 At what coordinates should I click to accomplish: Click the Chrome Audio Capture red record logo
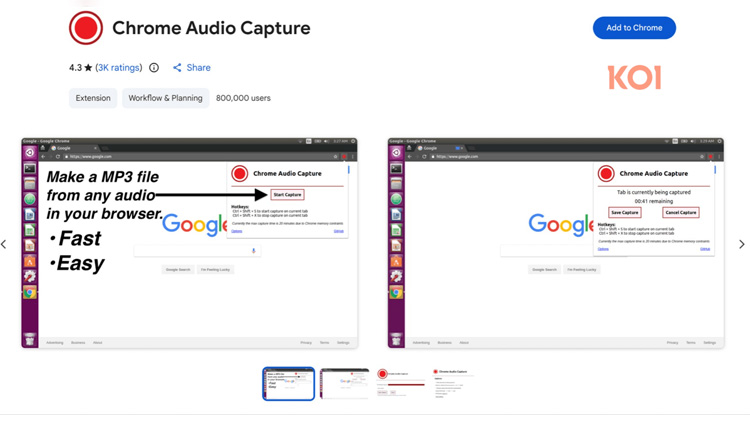(x=86, y=28)
